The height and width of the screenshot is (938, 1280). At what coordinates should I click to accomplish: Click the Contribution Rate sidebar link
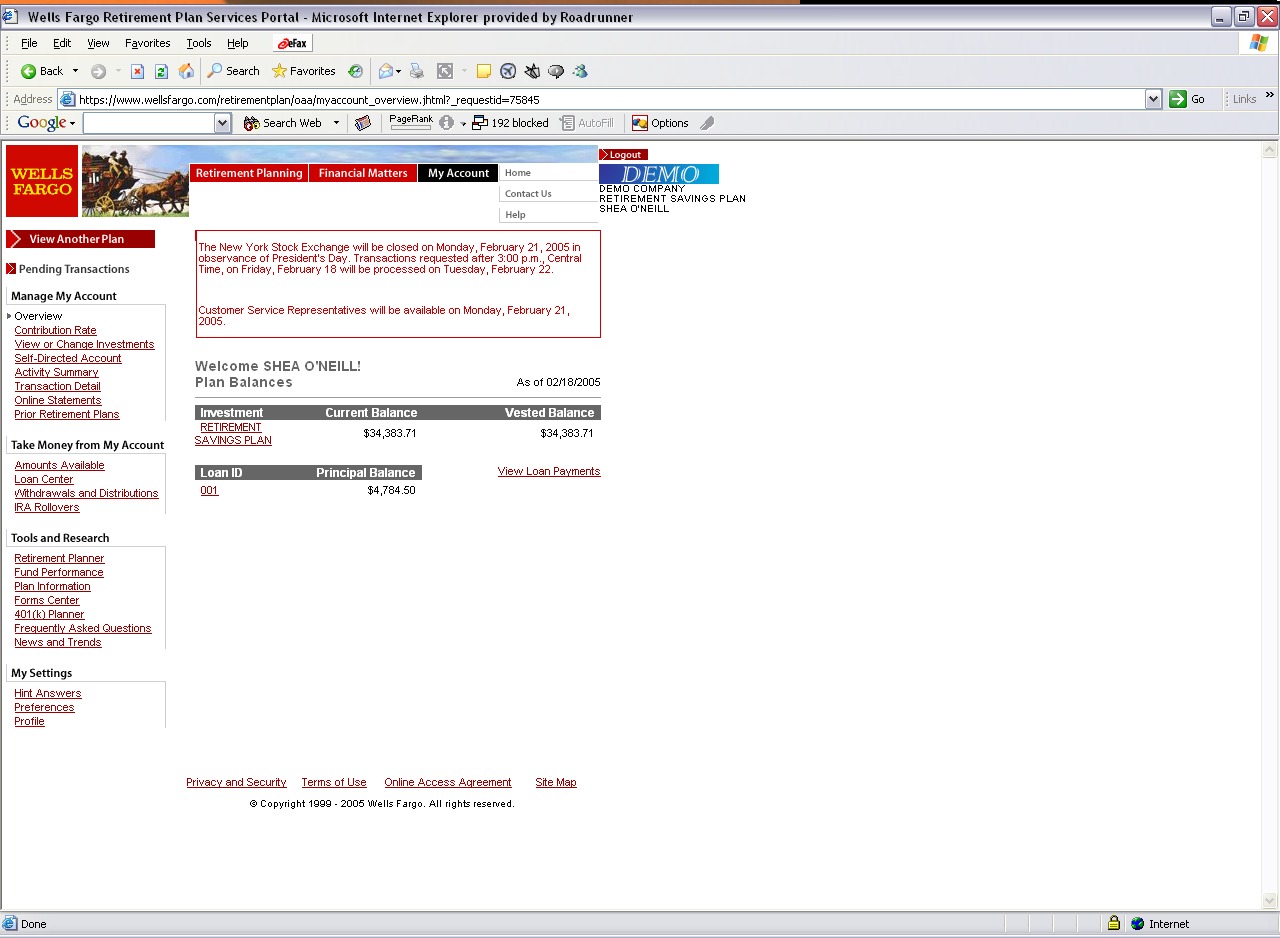click(55, 330)
